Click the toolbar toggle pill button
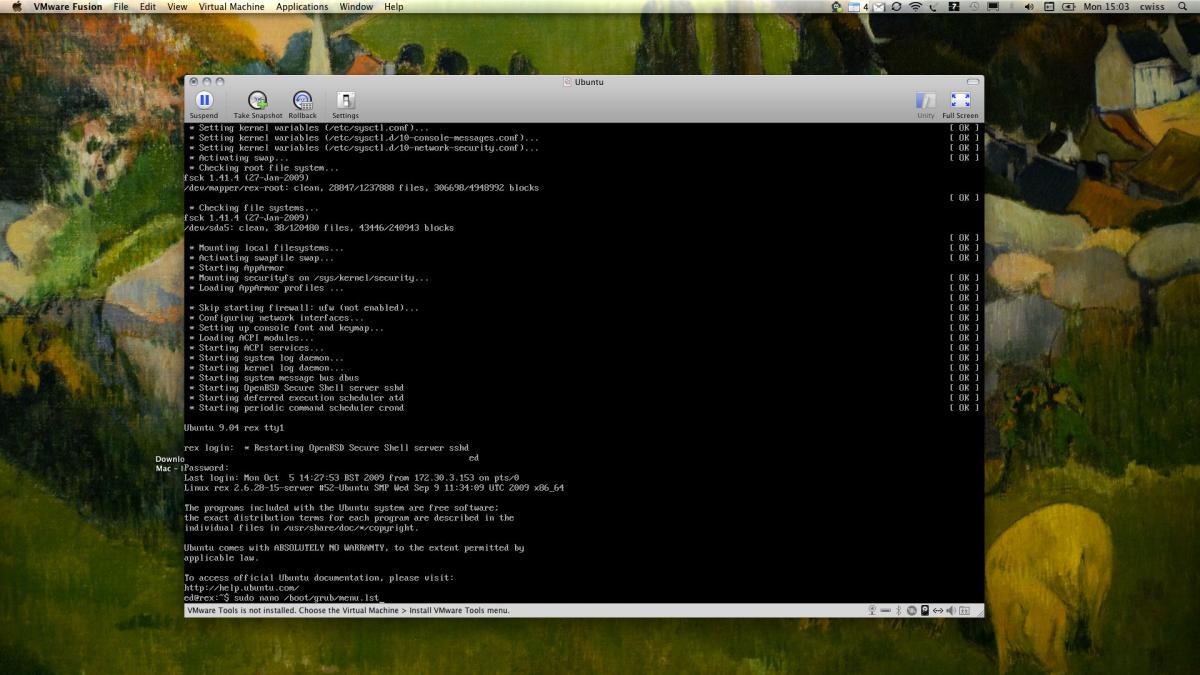1200x675 pixels. click(972, 82)
